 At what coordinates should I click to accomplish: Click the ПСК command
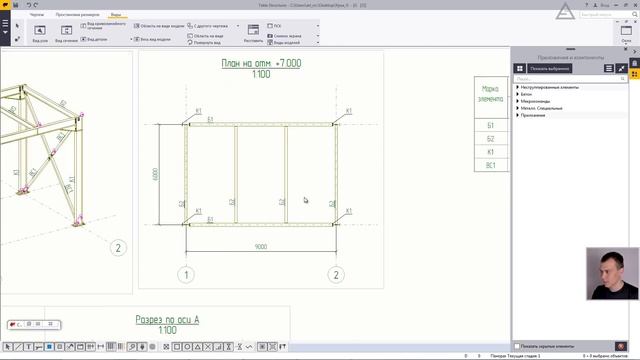coord(274,26)
